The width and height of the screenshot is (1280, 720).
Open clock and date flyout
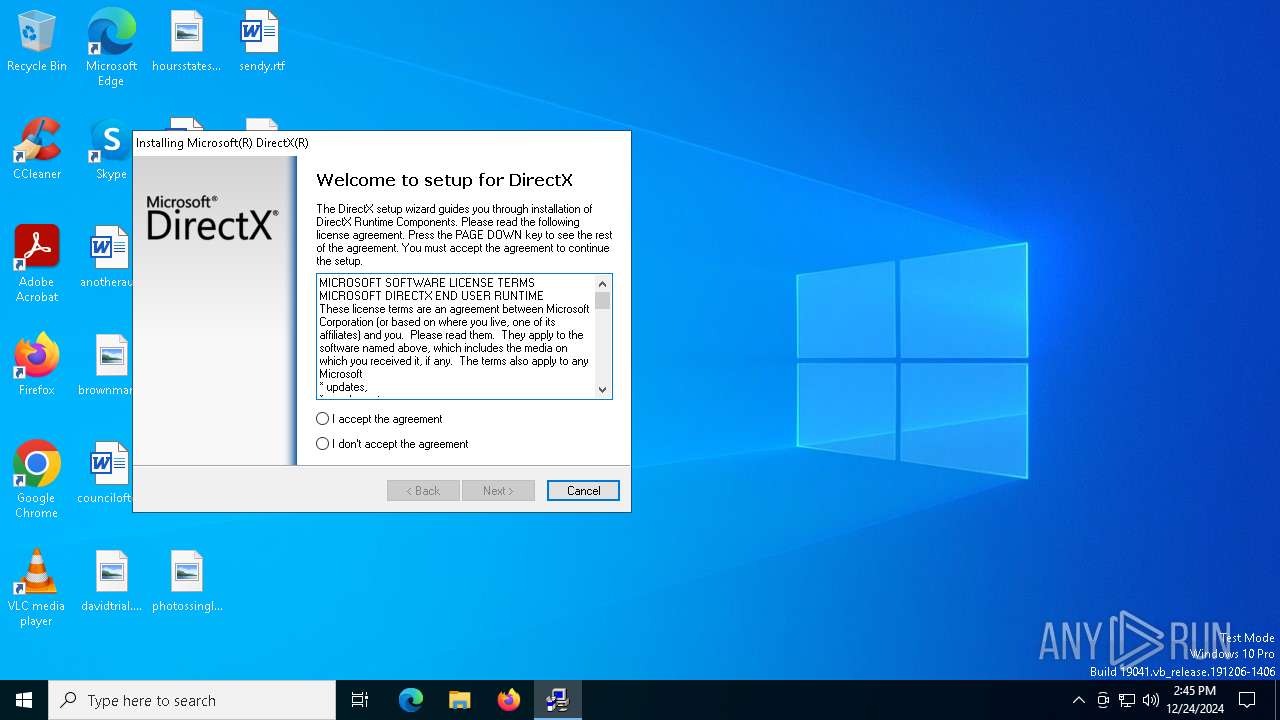1195,700
